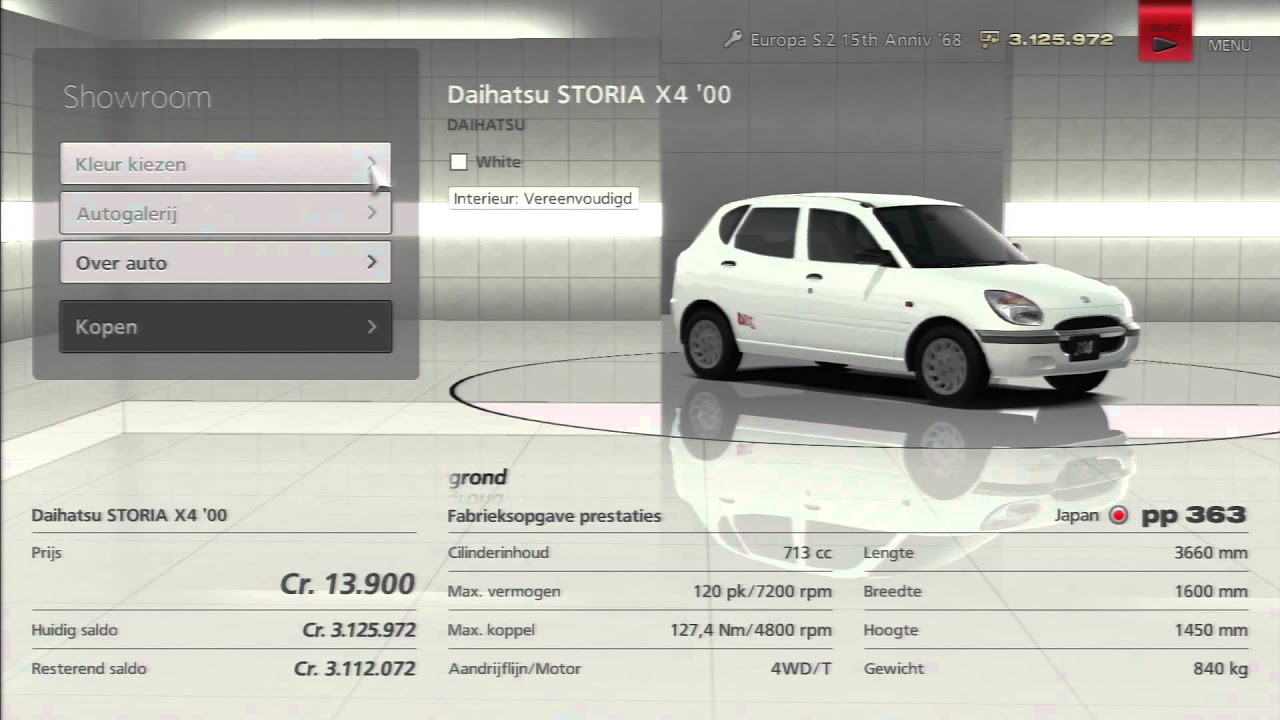
Task: Click the Daihatsu STORIA X4 '00 heading
Action: [589, 95]
